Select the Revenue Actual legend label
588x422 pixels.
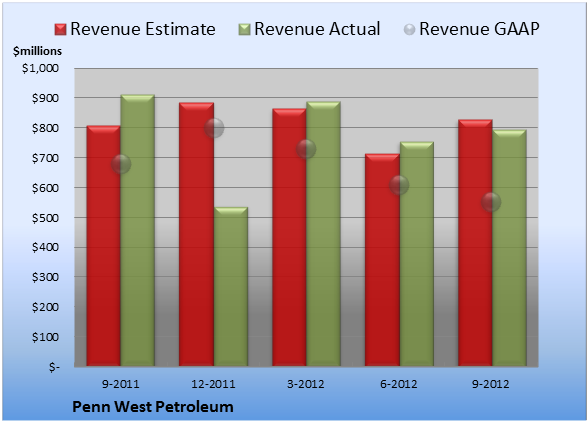(x=317, y=29)
